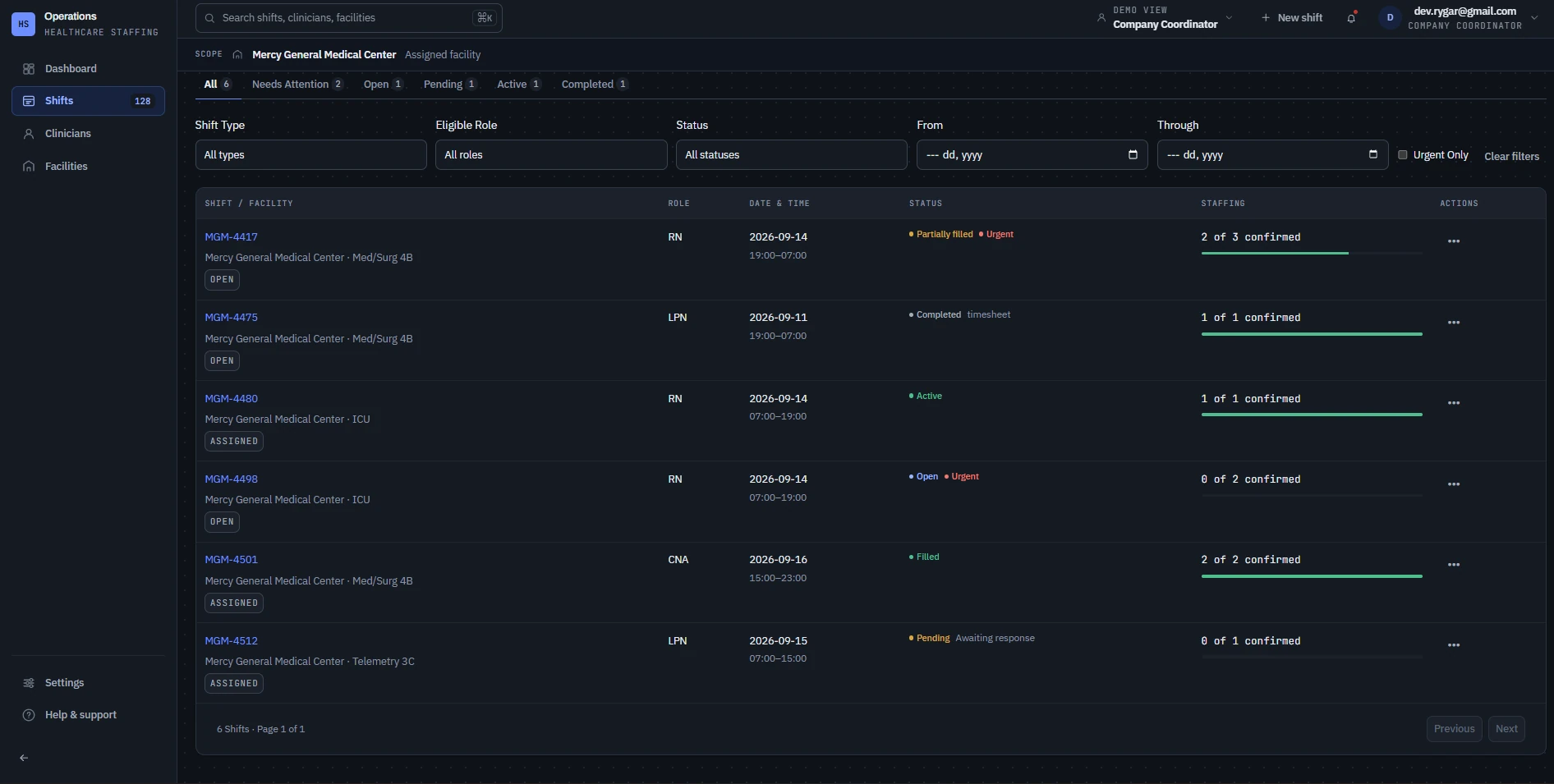Open shift link MGM-4417
1554x784 pixels.
coord(231,236)
